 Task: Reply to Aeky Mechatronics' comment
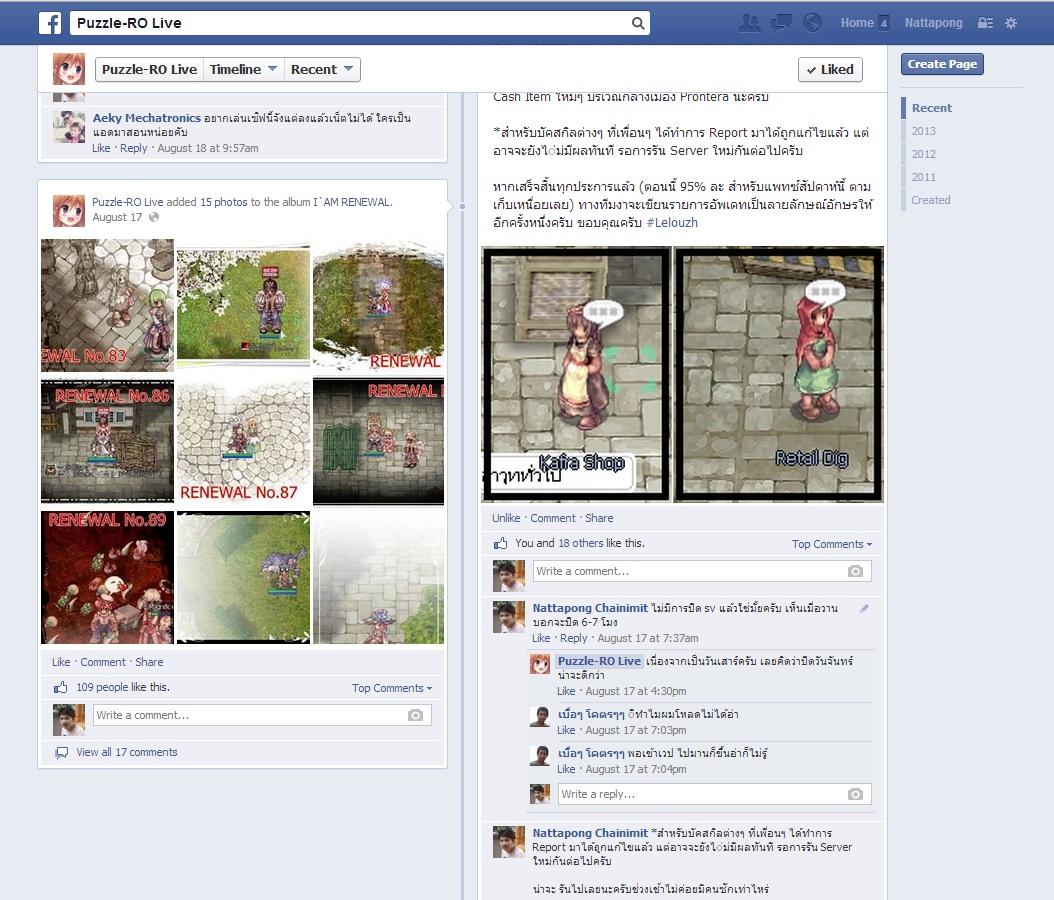tap(133, 148)
